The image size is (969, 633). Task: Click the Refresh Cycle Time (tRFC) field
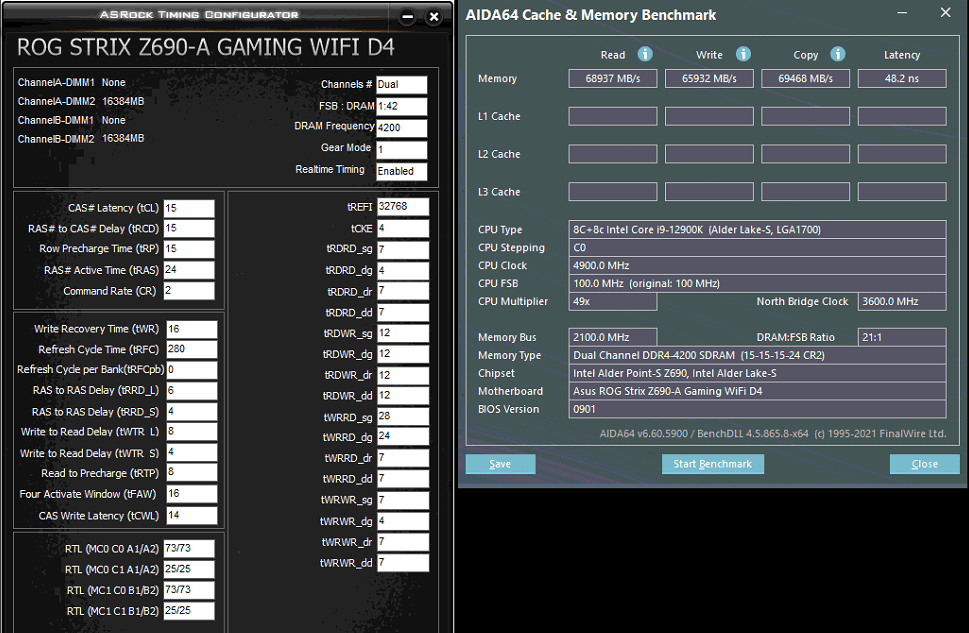(192, 349)
